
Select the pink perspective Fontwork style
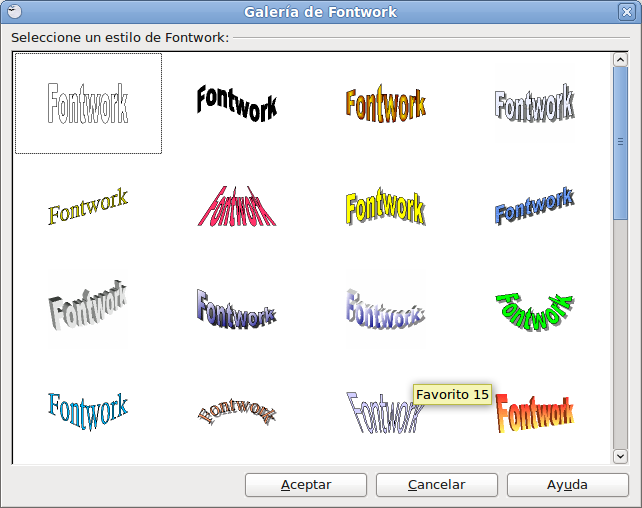[237, 206]
